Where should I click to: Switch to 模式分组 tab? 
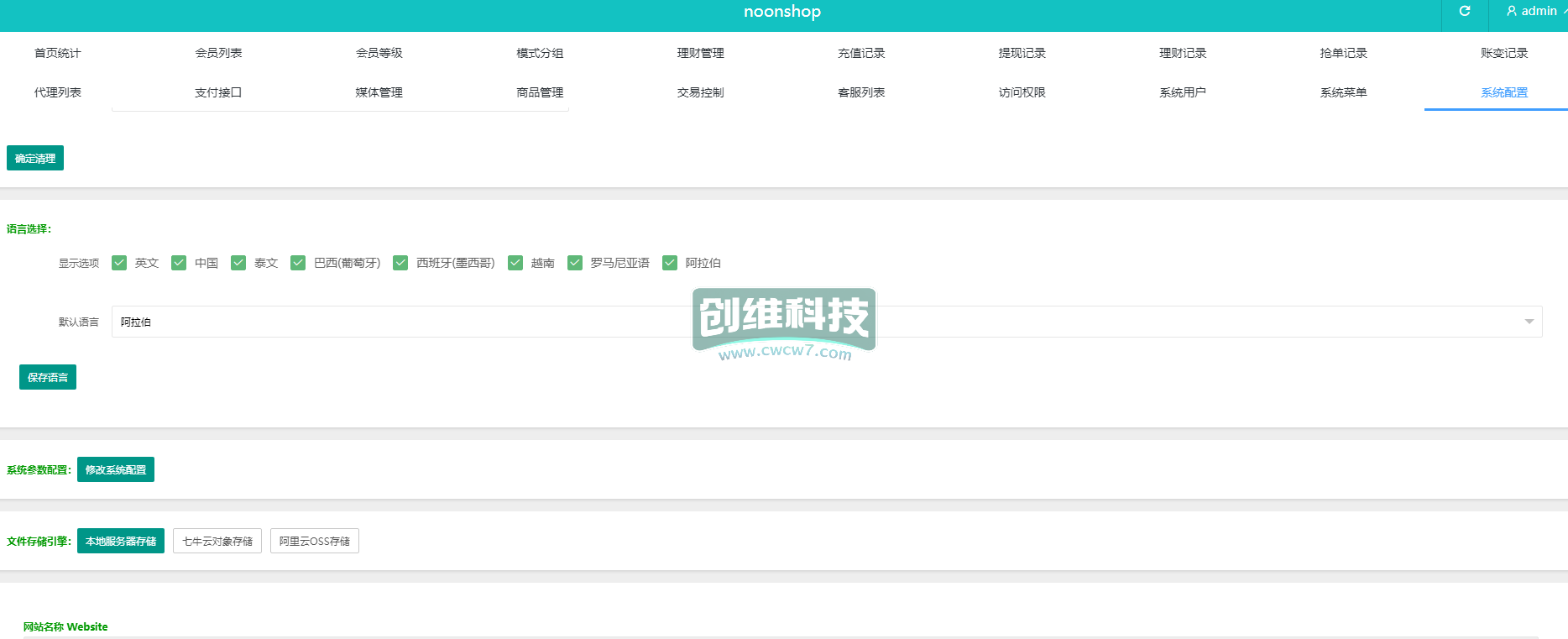pyautogui.click(x=540, y=53)
